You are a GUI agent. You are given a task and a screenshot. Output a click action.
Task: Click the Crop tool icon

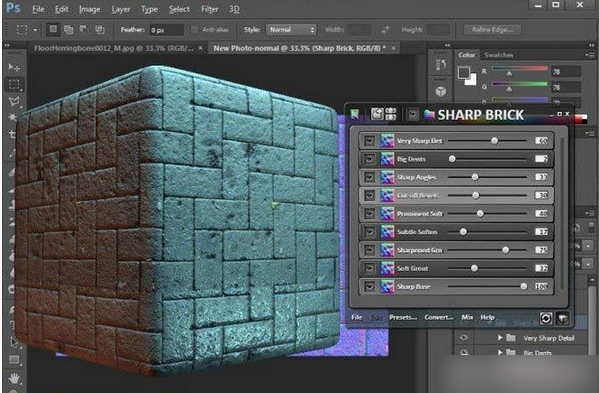point(13,134)
